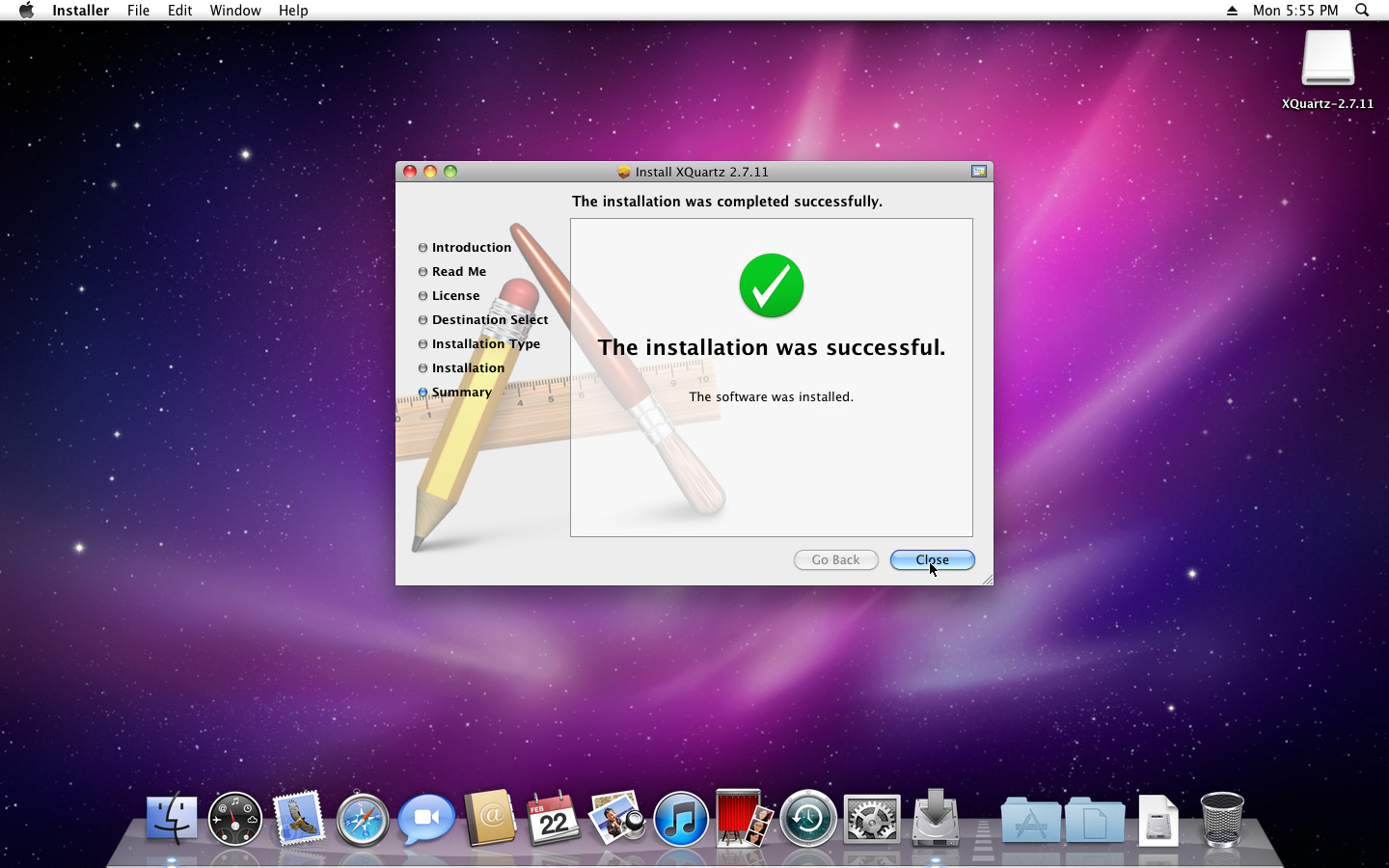Screen dimensions: 1389x868
Task: Click the eject icon in the menu bar
Action: click(x=1232, y=11)
